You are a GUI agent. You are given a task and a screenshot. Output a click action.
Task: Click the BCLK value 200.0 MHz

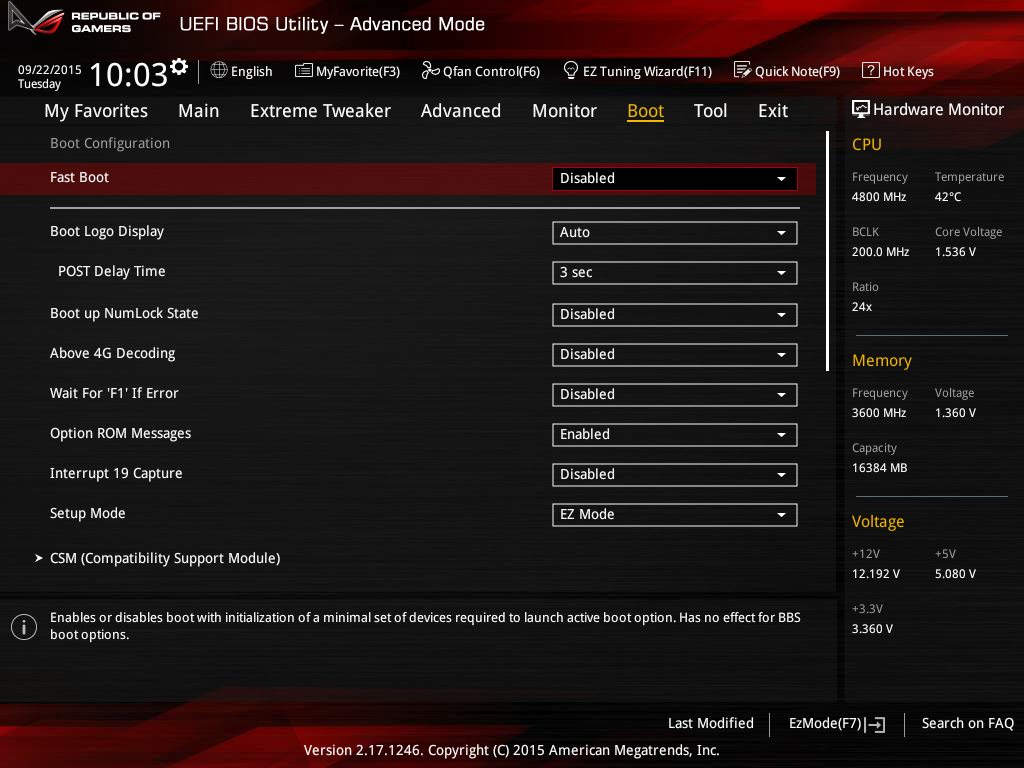point(880,252)
